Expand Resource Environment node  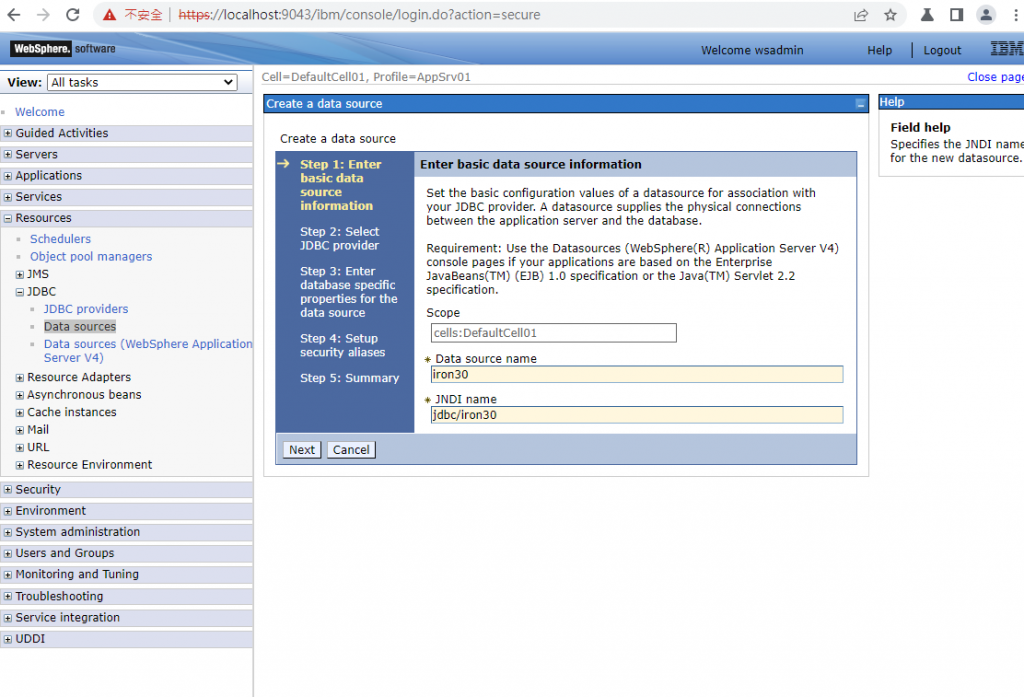[x=20, y=465]
